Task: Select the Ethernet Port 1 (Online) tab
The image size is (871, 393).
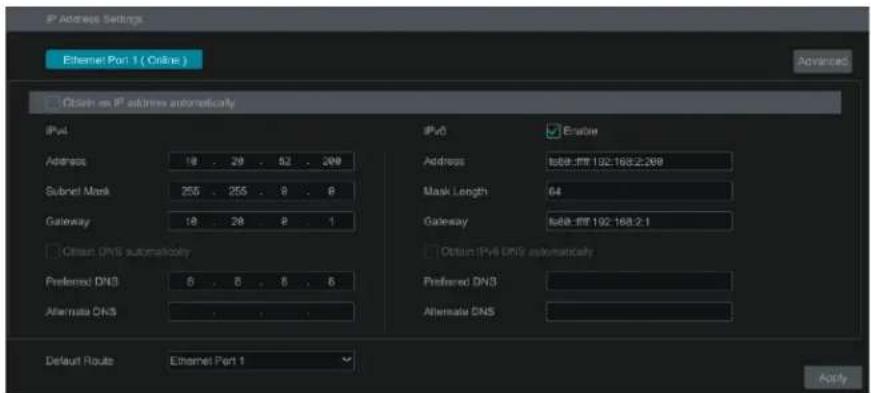Action: (x=124, y=60)
